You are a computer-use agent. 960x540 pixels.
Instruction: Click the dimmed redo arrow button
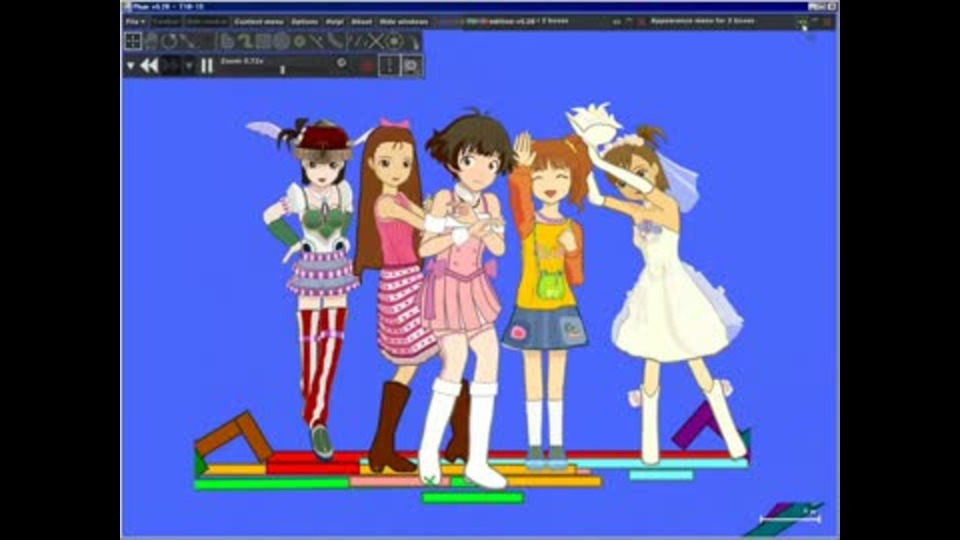tap(171, 65)
